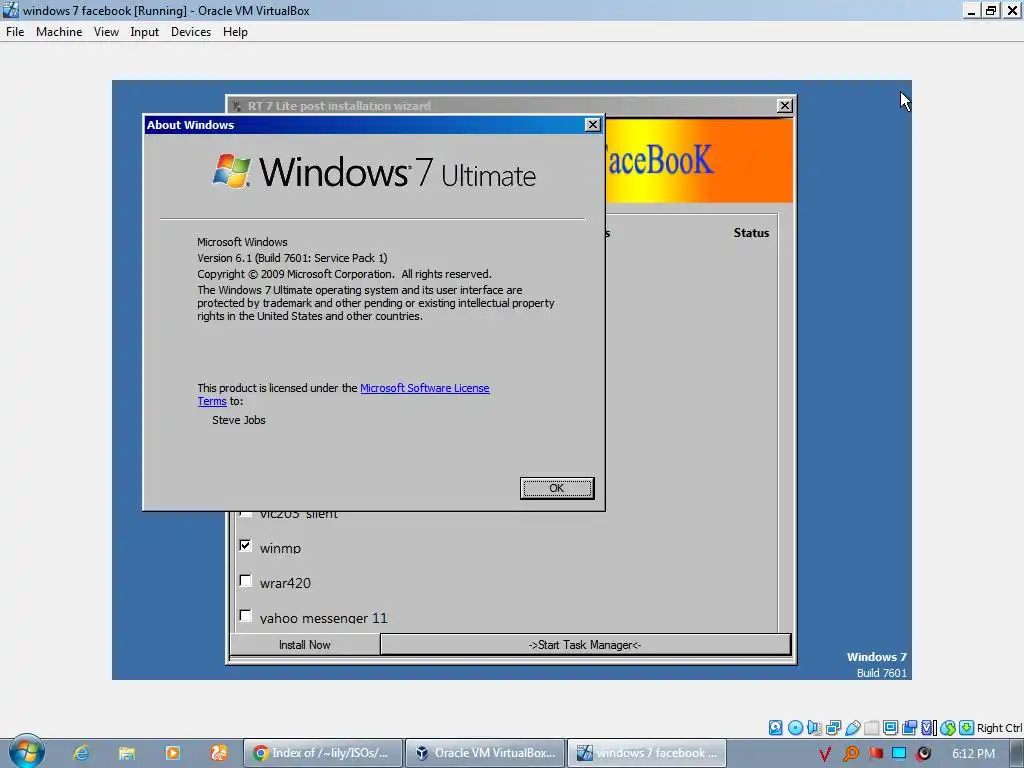
Task: Open the Devices menu
Action: 191,32
